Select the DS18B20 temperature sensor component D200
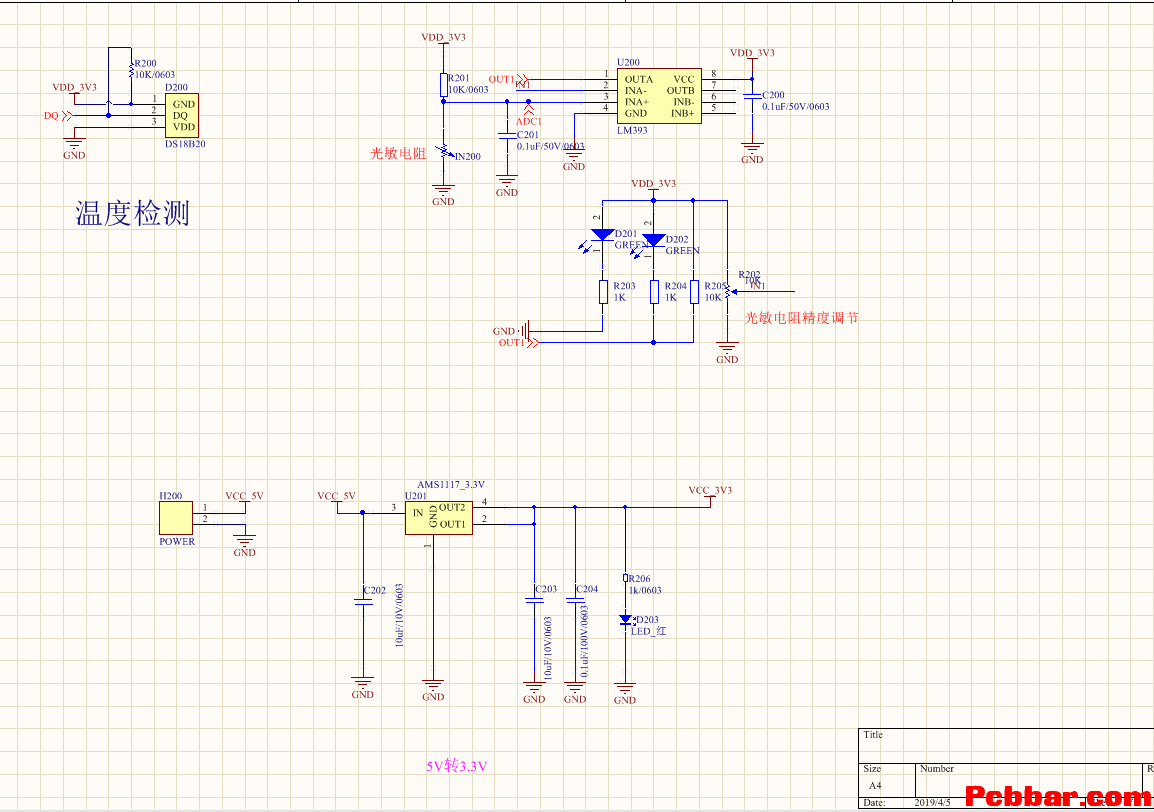The width and height of the screenshot is (1154, 812). [x=181, y=116]
